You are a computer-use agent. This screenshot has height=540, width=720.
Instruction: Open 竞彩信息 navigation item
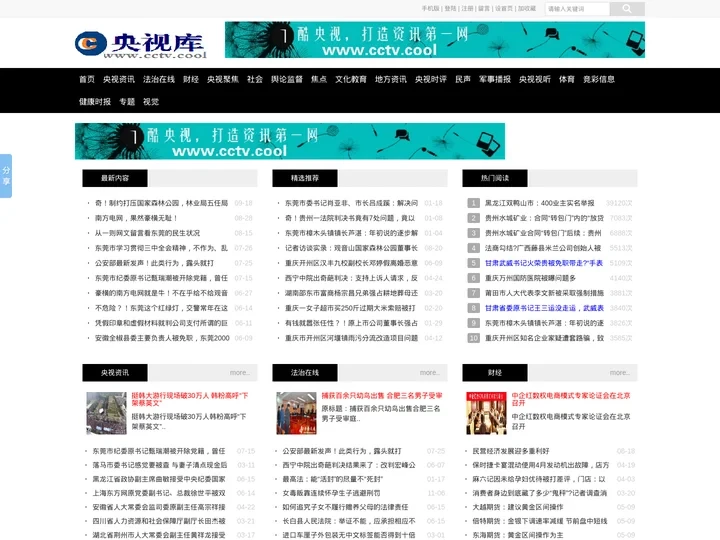click(599, 79)
